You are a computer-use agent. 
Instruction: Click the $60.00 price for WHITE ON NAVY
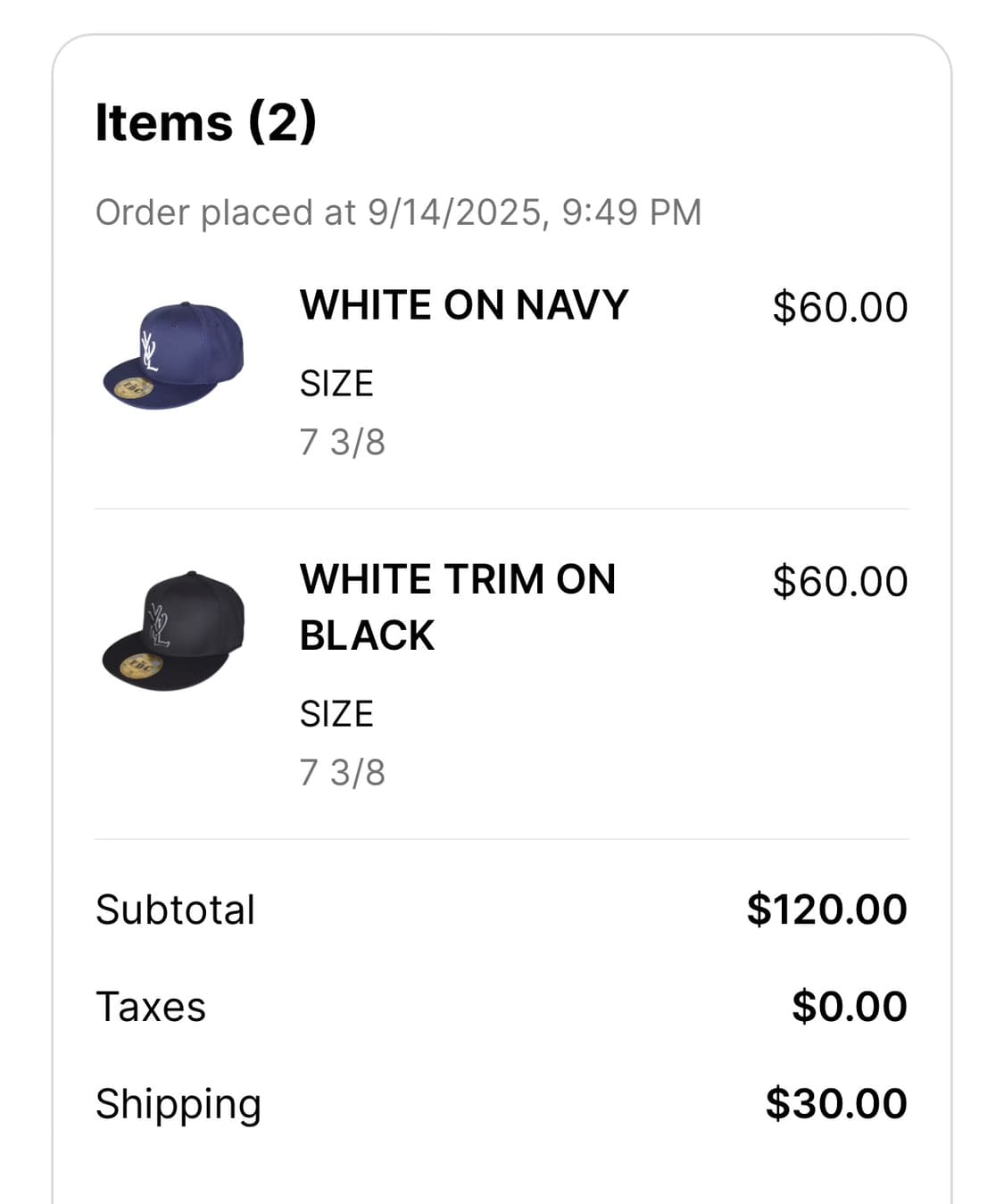pos(840,307)
